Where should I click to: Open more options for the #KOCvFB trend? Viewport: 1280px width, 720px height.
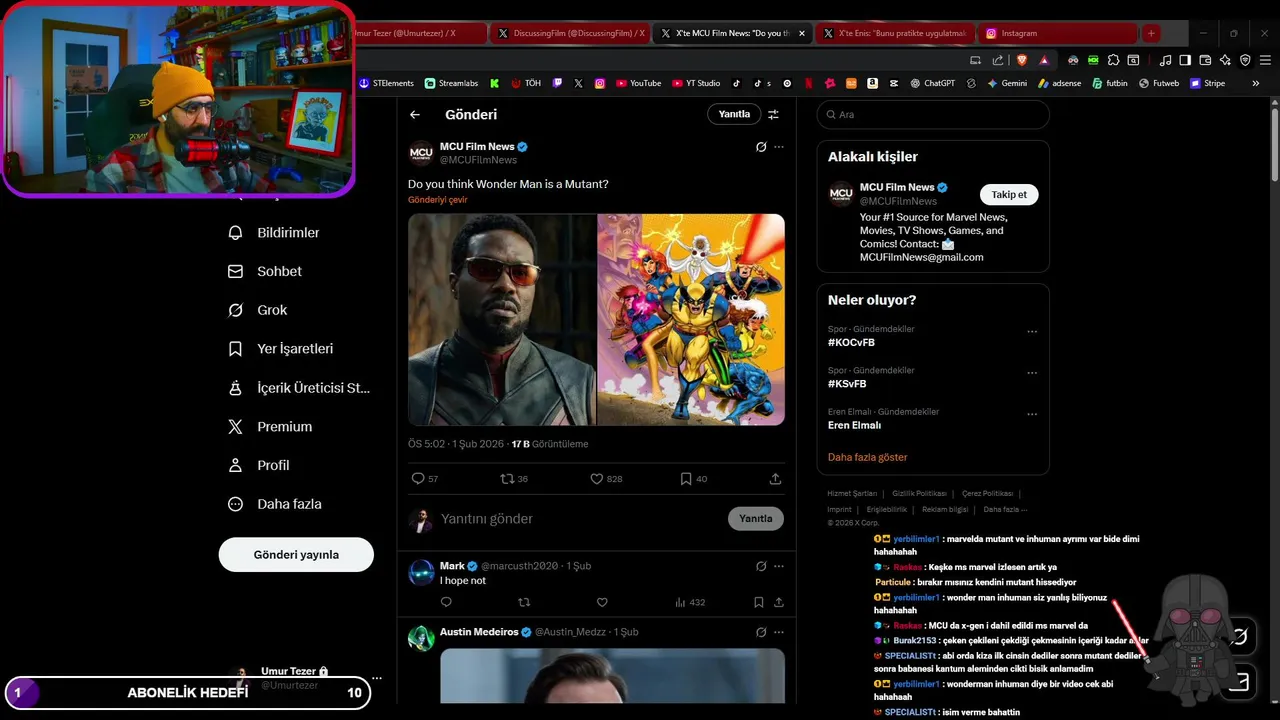[x=1032, y=332]
